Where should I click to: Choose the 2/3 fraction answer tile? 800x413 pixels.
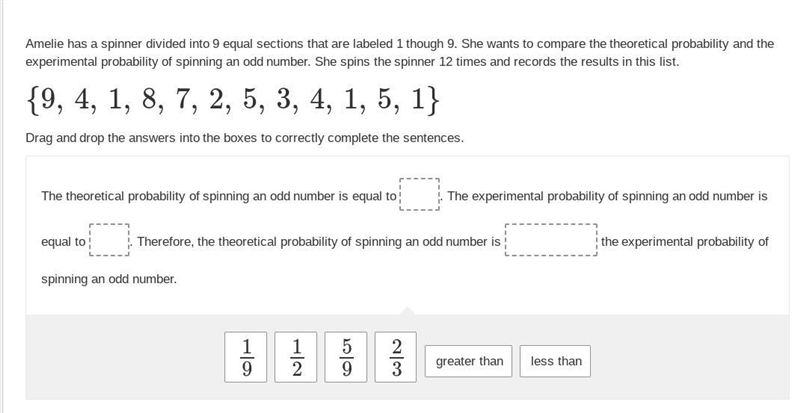[x=396, y=357]
